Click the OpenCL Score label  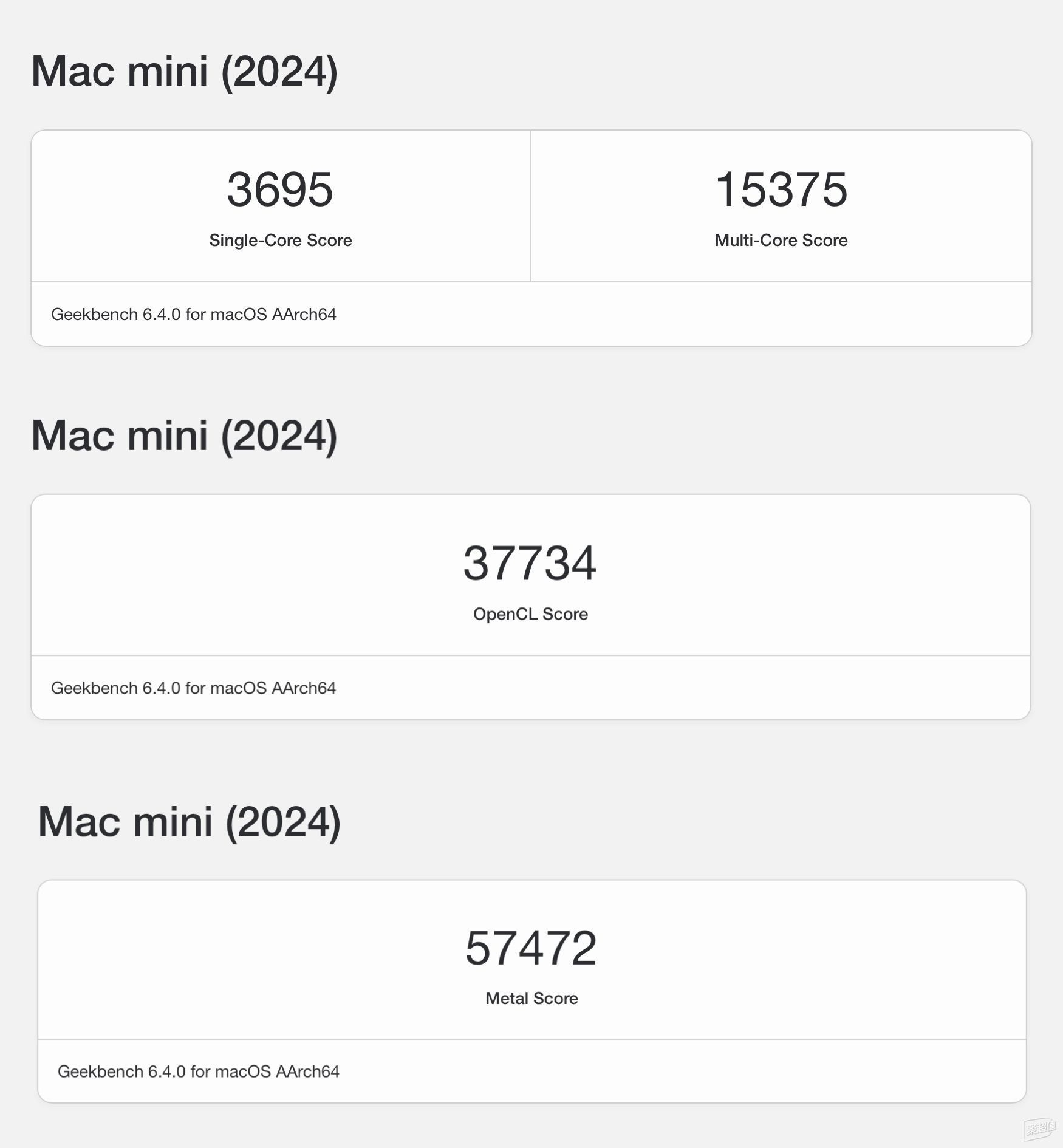(x=530, y=614)
